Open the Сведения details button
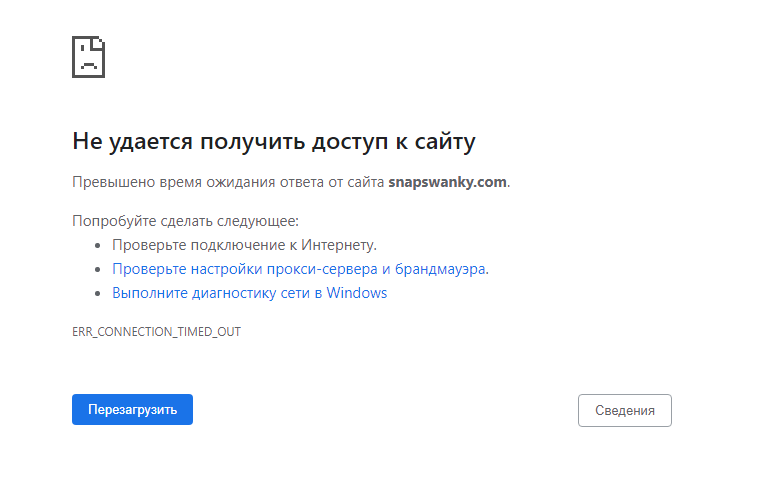The width and height of the screenshot is (763, 492). (625, 410)
